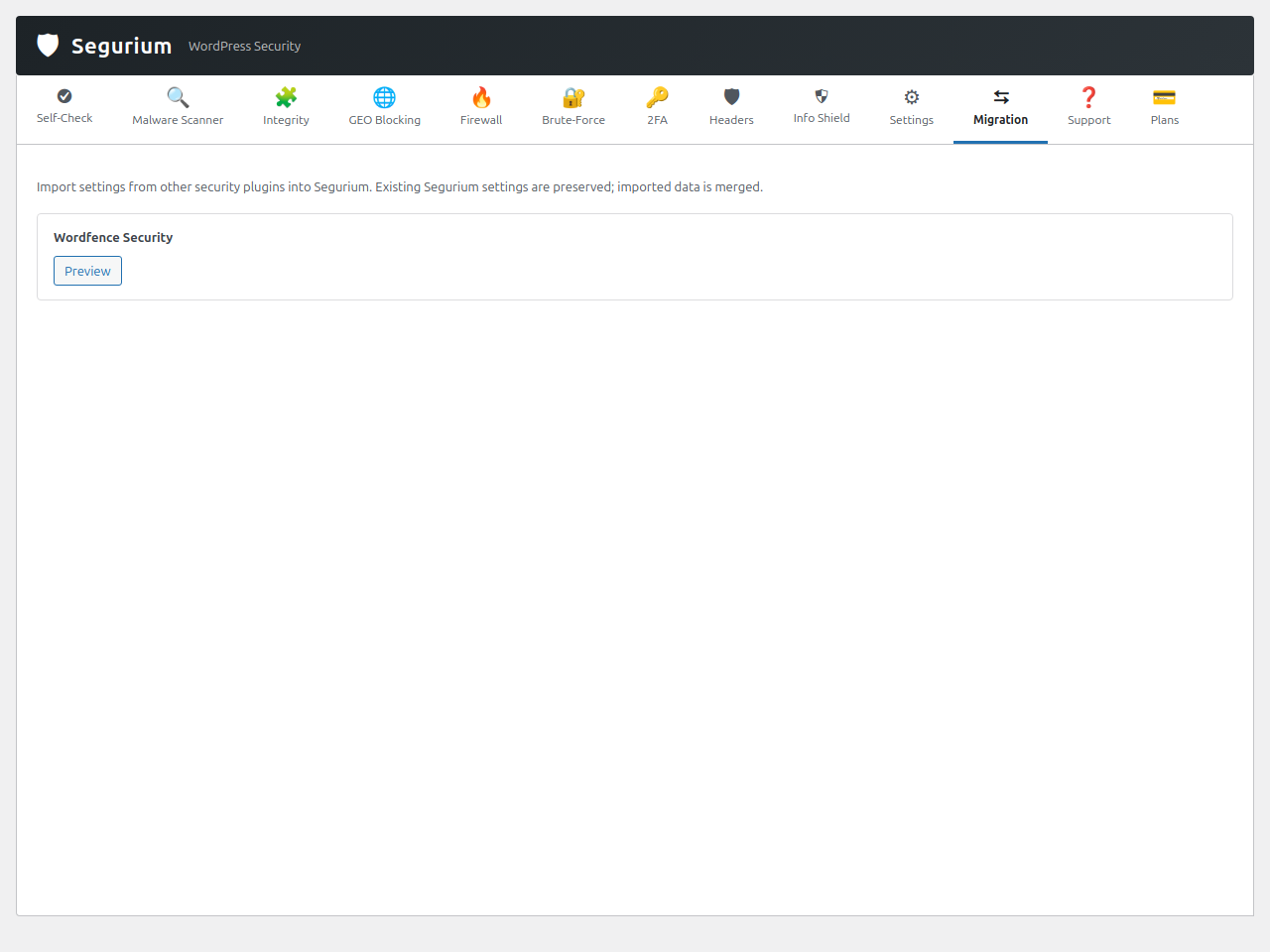Switch to the 2FA tab label
This screenshot has height=952, width=1270.
(657, 120)
